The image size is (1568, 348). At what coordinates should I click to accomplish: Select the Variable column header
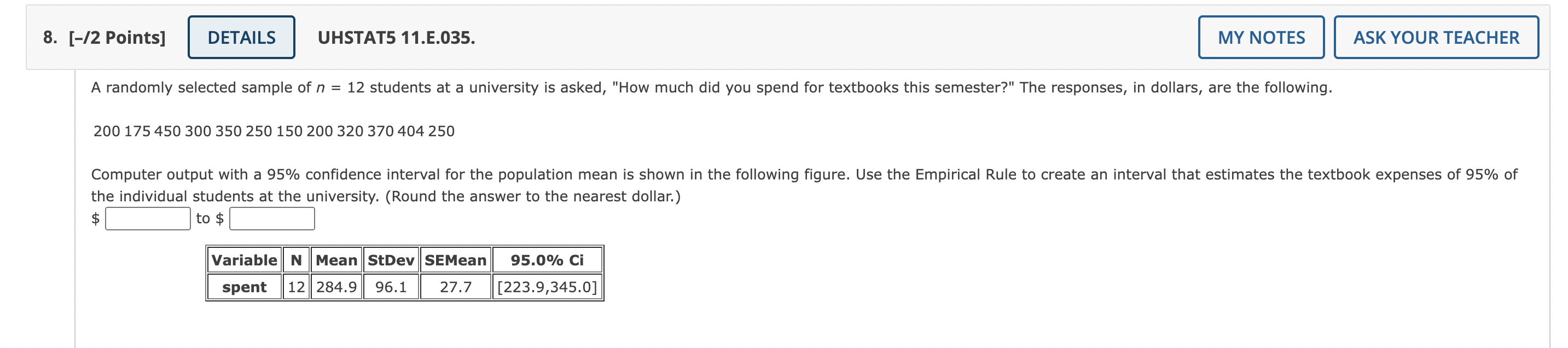245,260
